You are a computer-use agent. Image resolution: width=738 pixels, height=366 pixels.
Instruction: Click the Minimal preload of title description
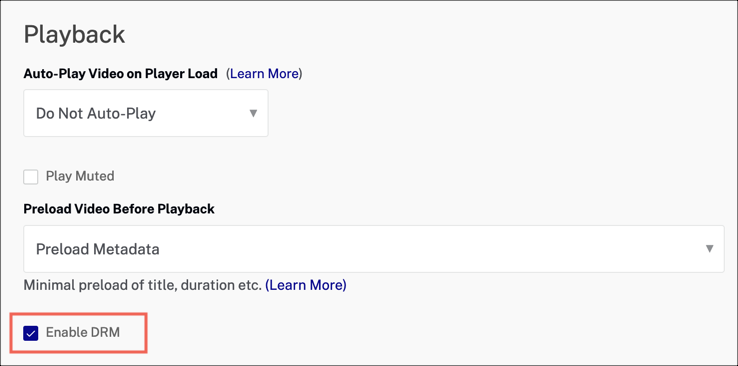143,285
